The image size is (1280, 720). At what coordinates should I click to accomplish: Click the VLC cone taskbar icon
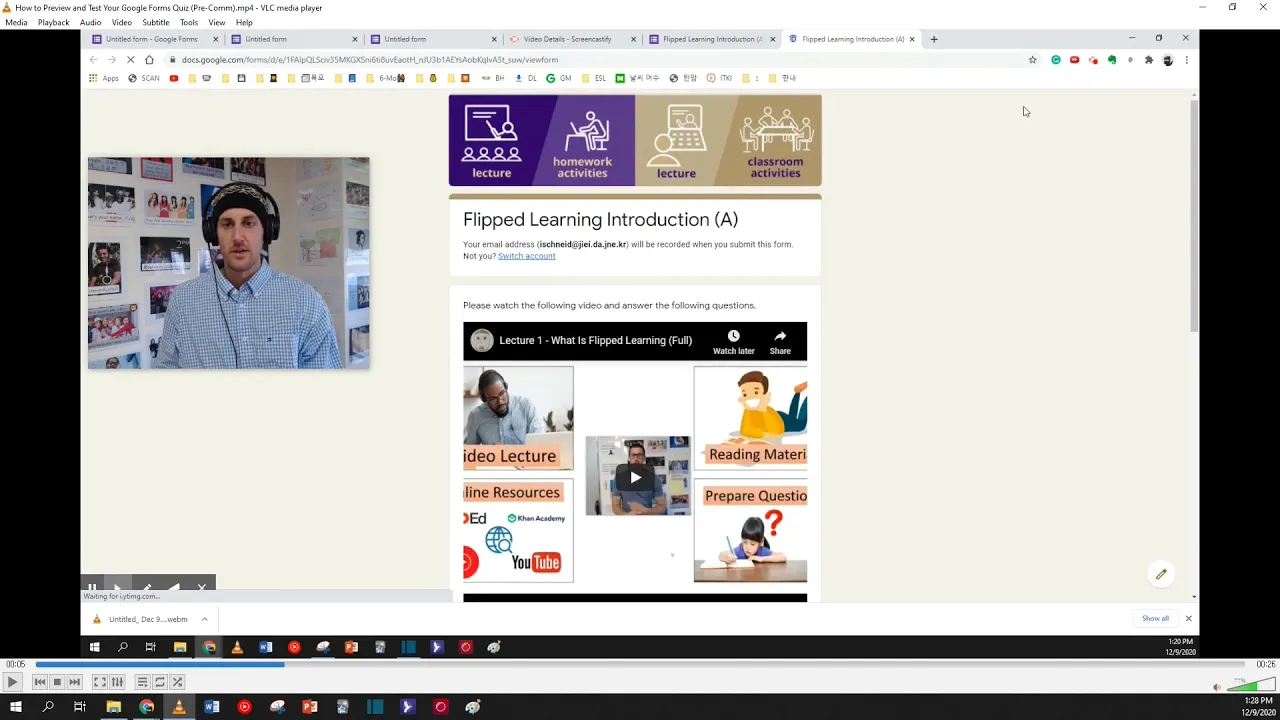tap(179, 707)
